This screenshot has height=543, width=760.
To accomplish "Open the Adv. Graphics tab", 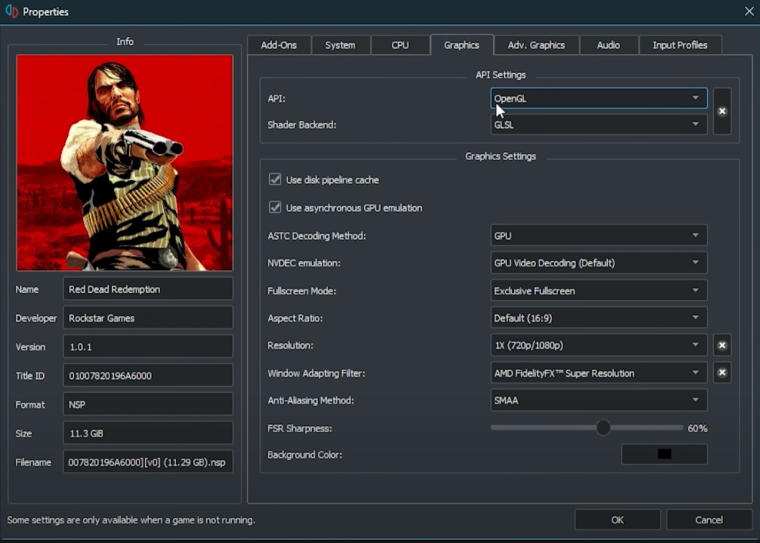I will (x=537, y=45).
